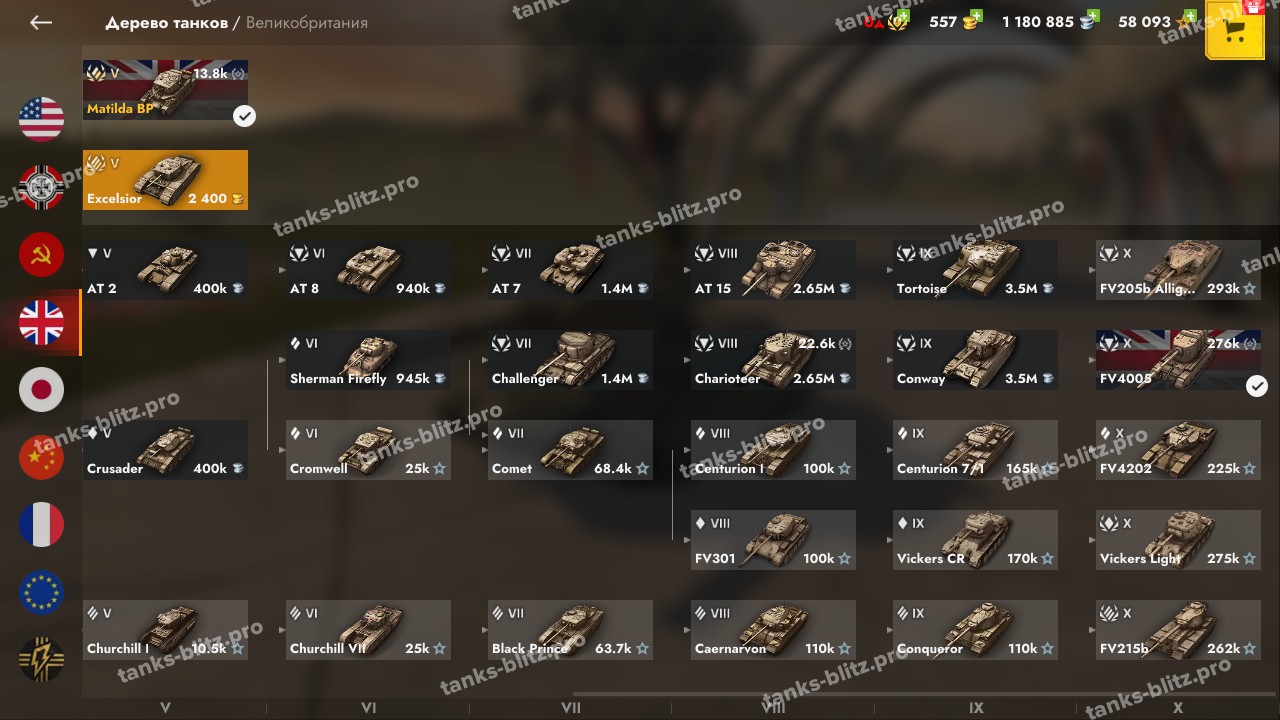Open the Cromwell tank card
Screen dimensions: 1280x720
(368, 450)
